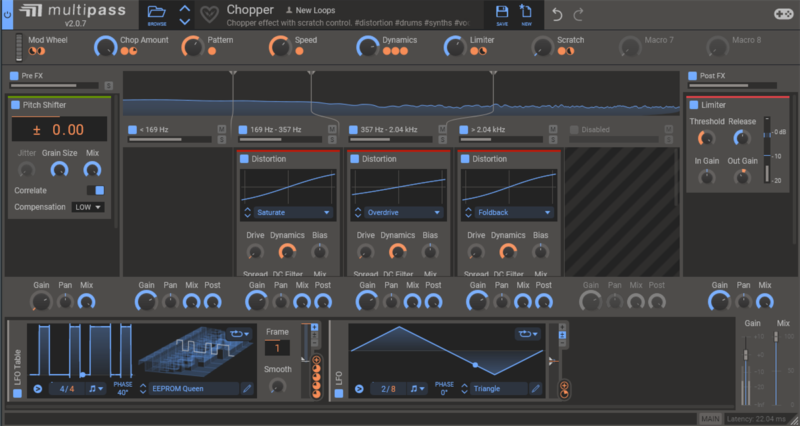The image size is (800, 426).
Task: Click the MAIN button in status bar
Action: [710, 418]
